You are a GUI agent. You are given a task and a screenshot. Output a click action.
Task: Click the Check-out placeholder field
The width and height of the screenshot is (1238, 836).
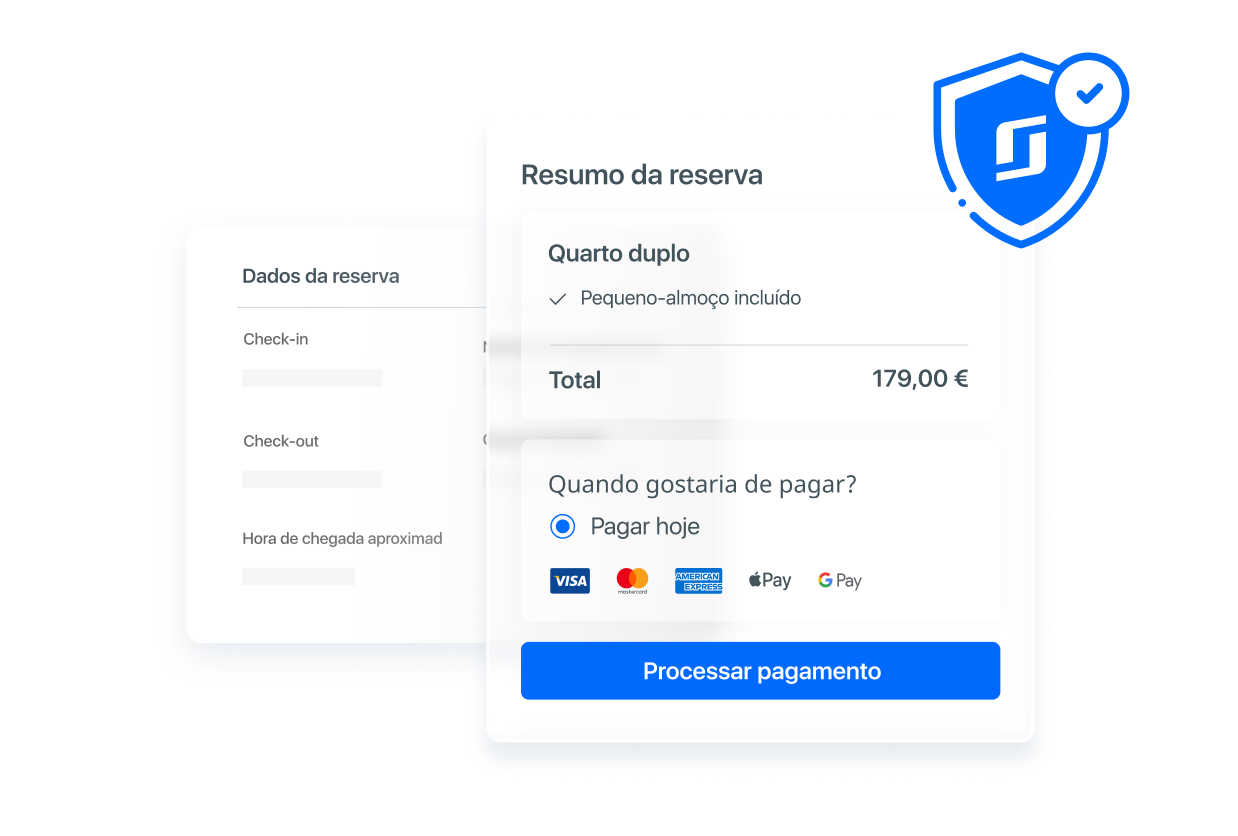click(312, 479)
